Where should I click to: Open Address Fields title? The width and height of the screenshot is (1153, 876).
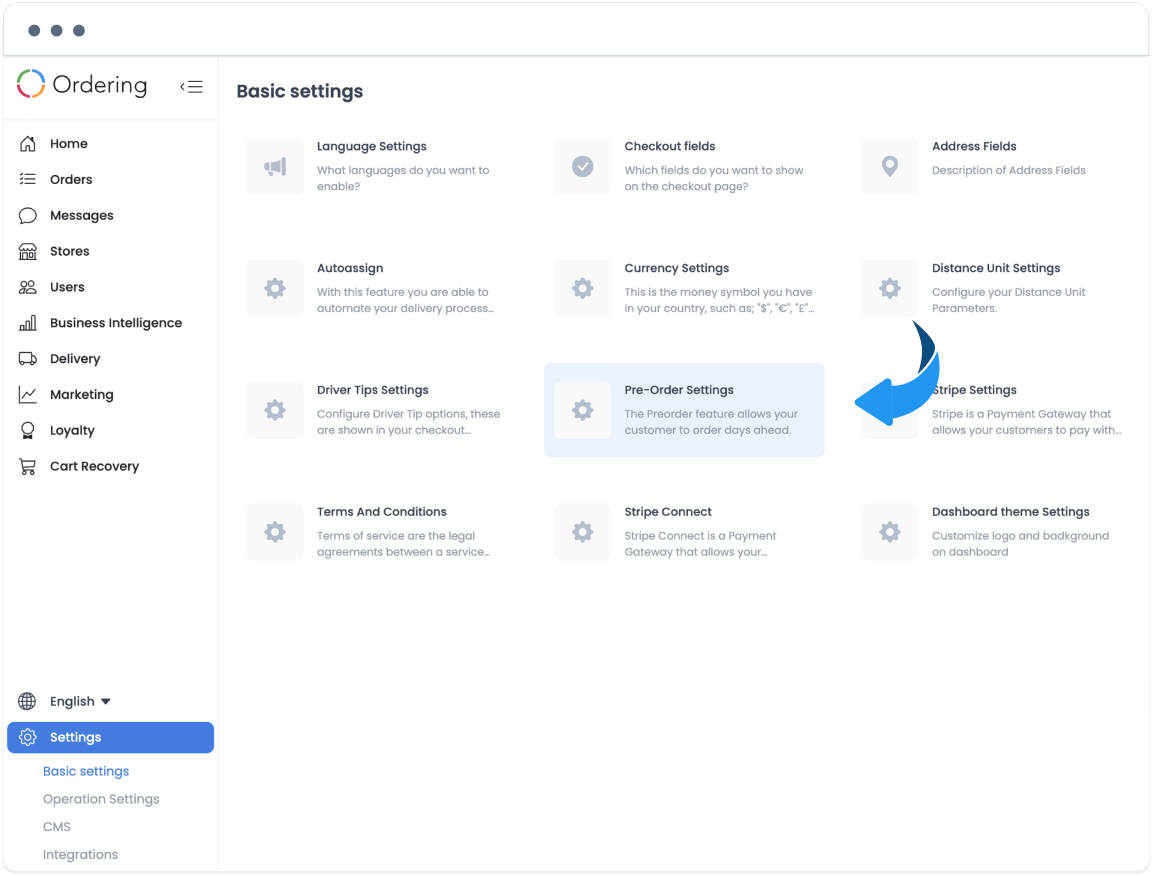(974, 146)
